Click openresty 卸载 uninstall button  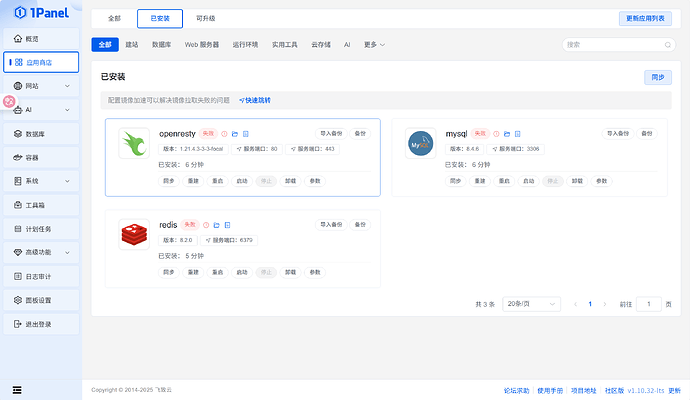(x=290, y=181)
